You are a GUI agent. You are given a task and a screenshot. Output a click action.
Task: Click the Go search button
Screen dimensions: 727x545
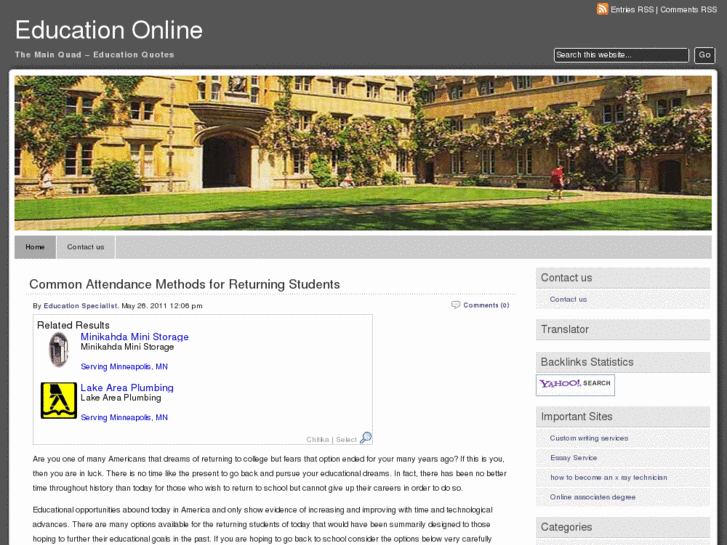point(704,55)
